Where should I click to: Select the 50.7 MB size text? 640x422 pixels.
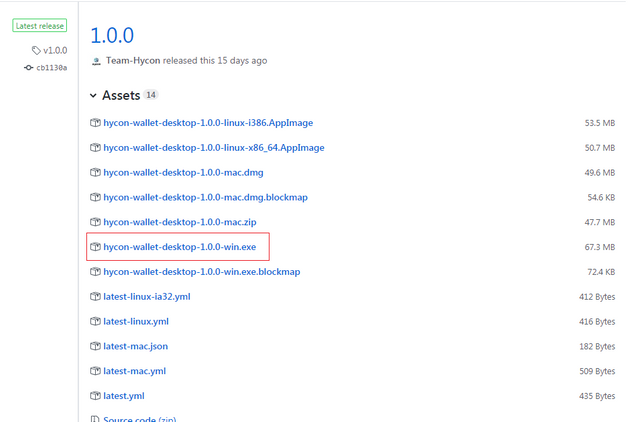(x=600, y=148)
